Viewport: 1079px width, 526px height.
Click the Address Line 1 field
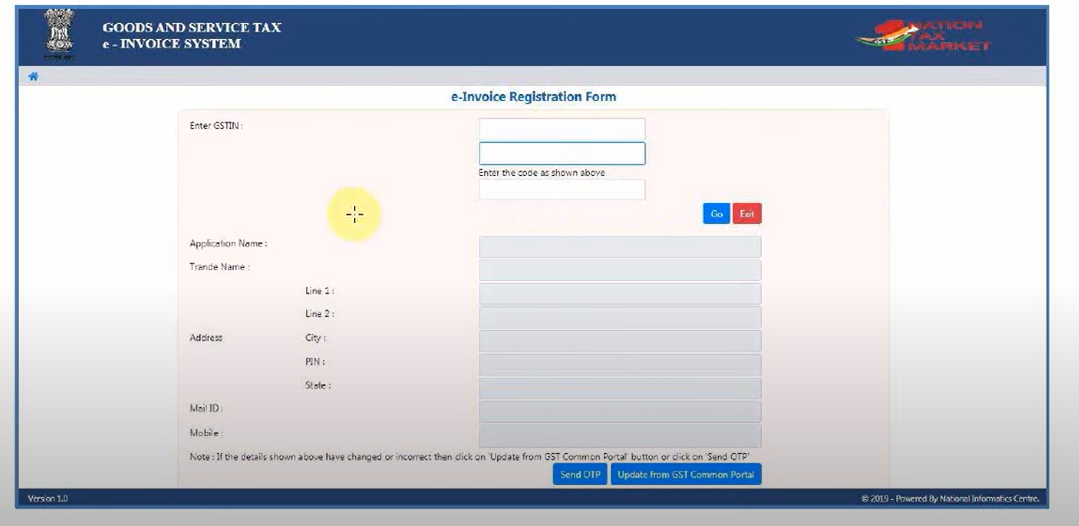pos(619,293)
